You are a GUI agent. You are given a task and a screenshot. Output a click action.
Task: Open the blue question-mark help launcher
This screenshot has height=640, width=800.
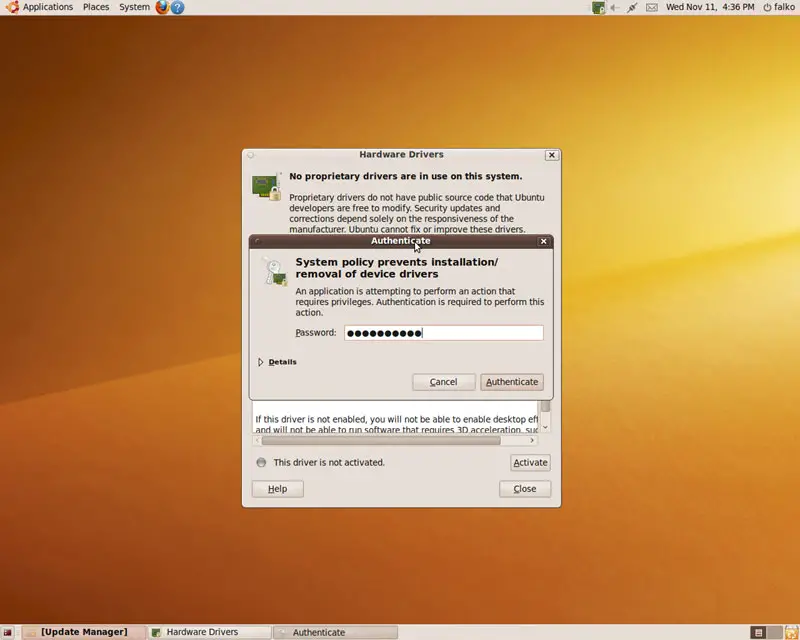(178, 7)
